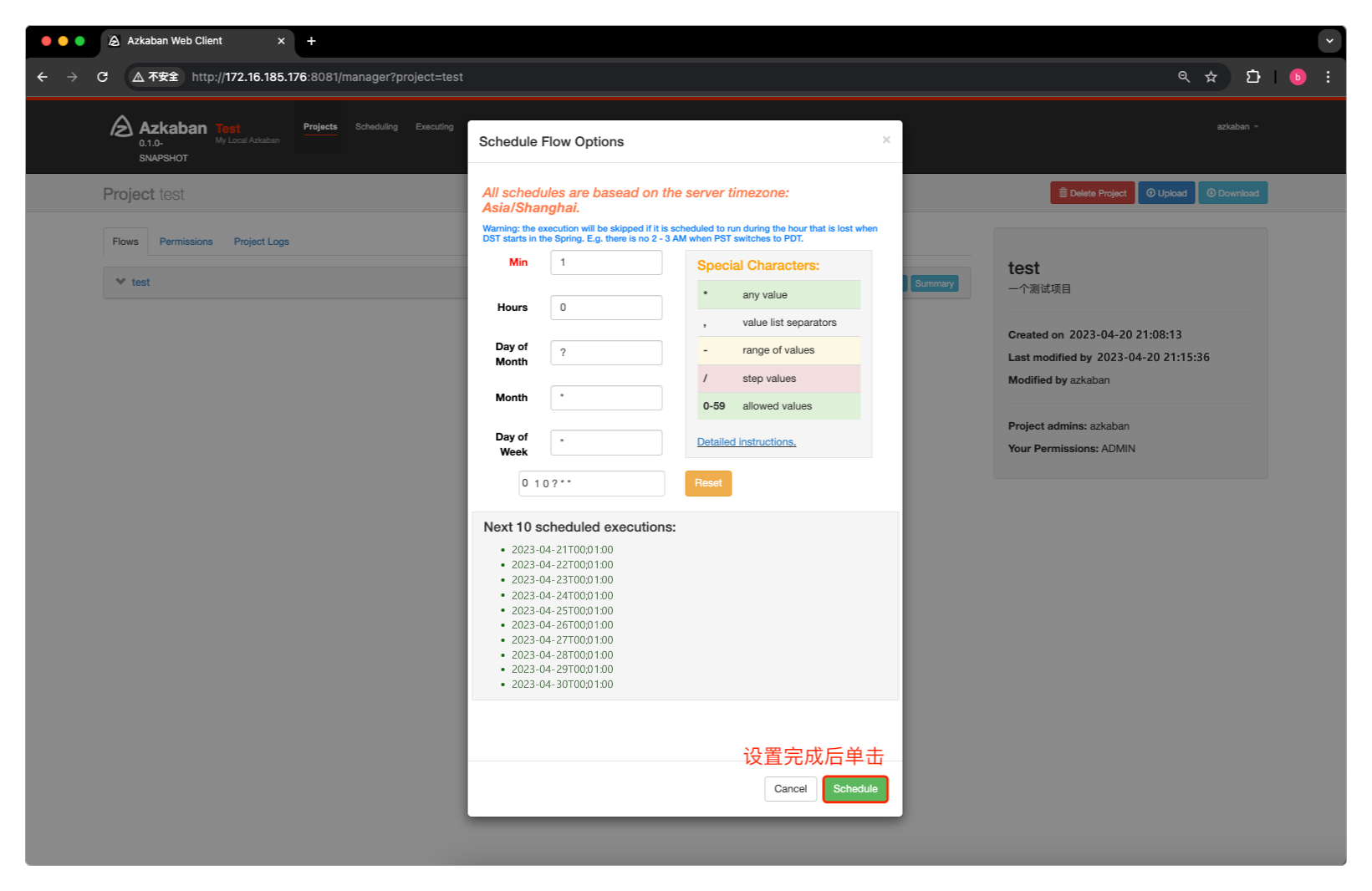Click the browser address bar URL
Screen dimensions: 1372x891
tap(327, 77)
